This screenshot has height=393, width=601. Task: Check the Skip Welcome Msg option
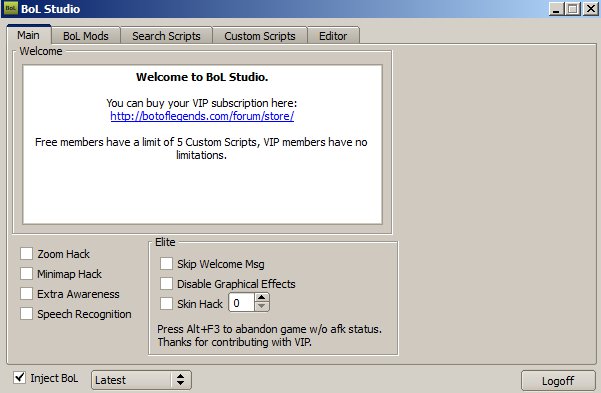(166, 264)
